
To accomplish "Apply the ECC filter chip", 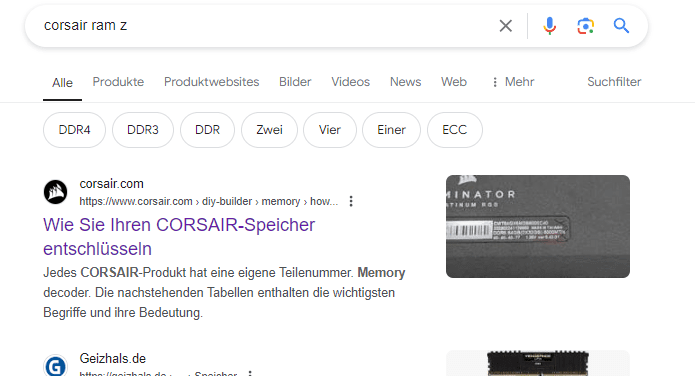I will [x=455, y=130].
